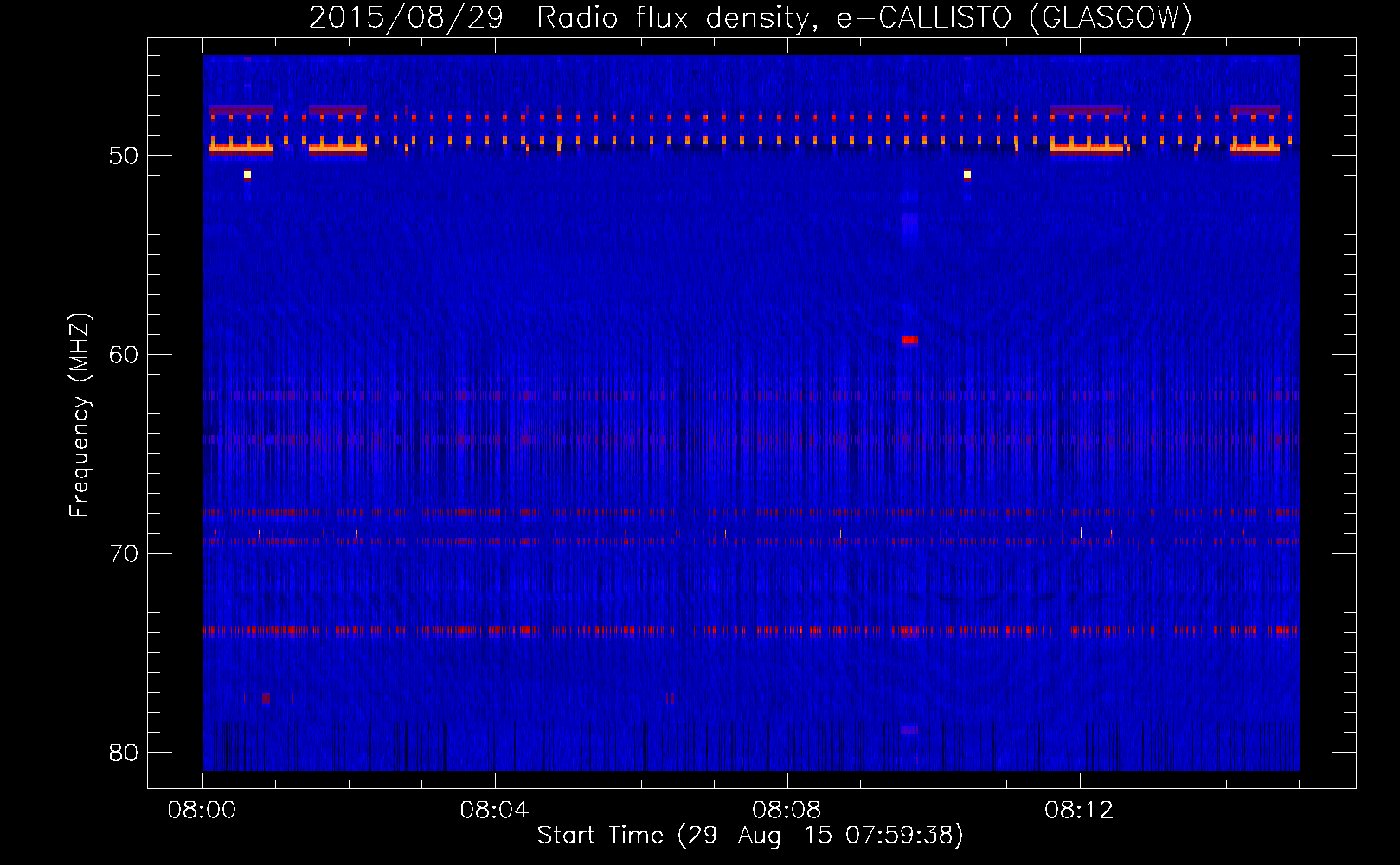Image resolution: width=1400 pixels, height=865 pixels.
Task: Click the '60' frequency tick label
Action: pyautogui.click(x=124, y=355)
